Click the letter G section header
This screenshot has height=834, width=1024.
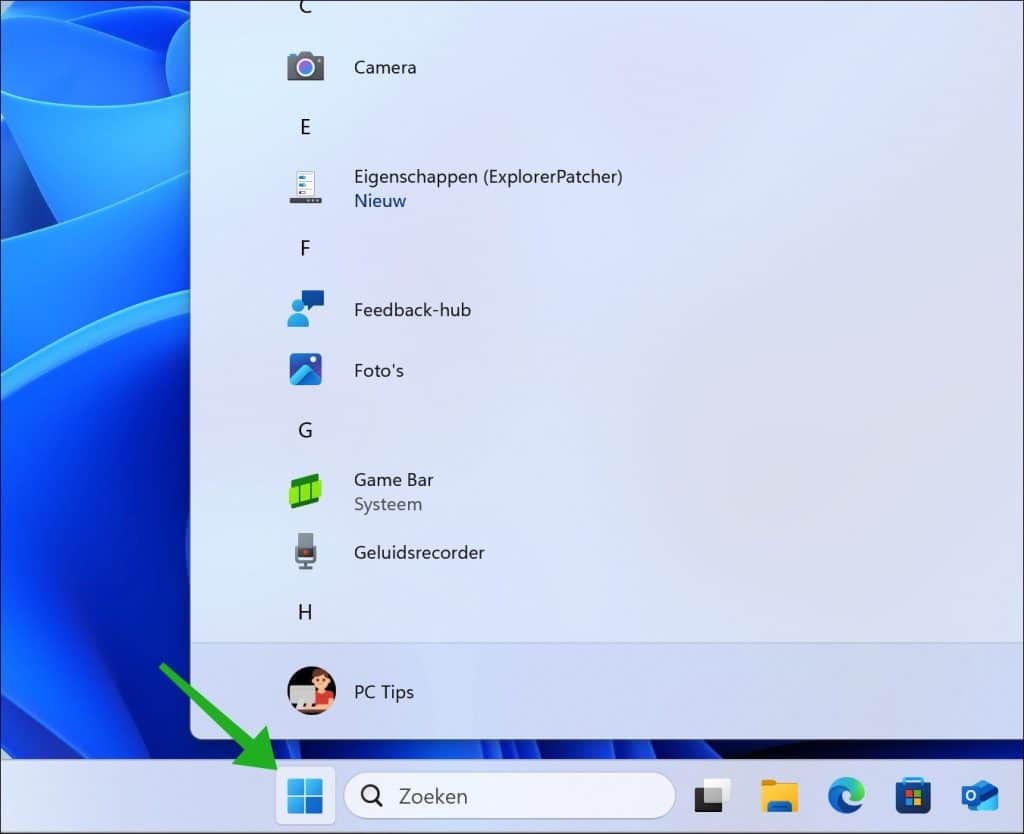tap(305, 430)
